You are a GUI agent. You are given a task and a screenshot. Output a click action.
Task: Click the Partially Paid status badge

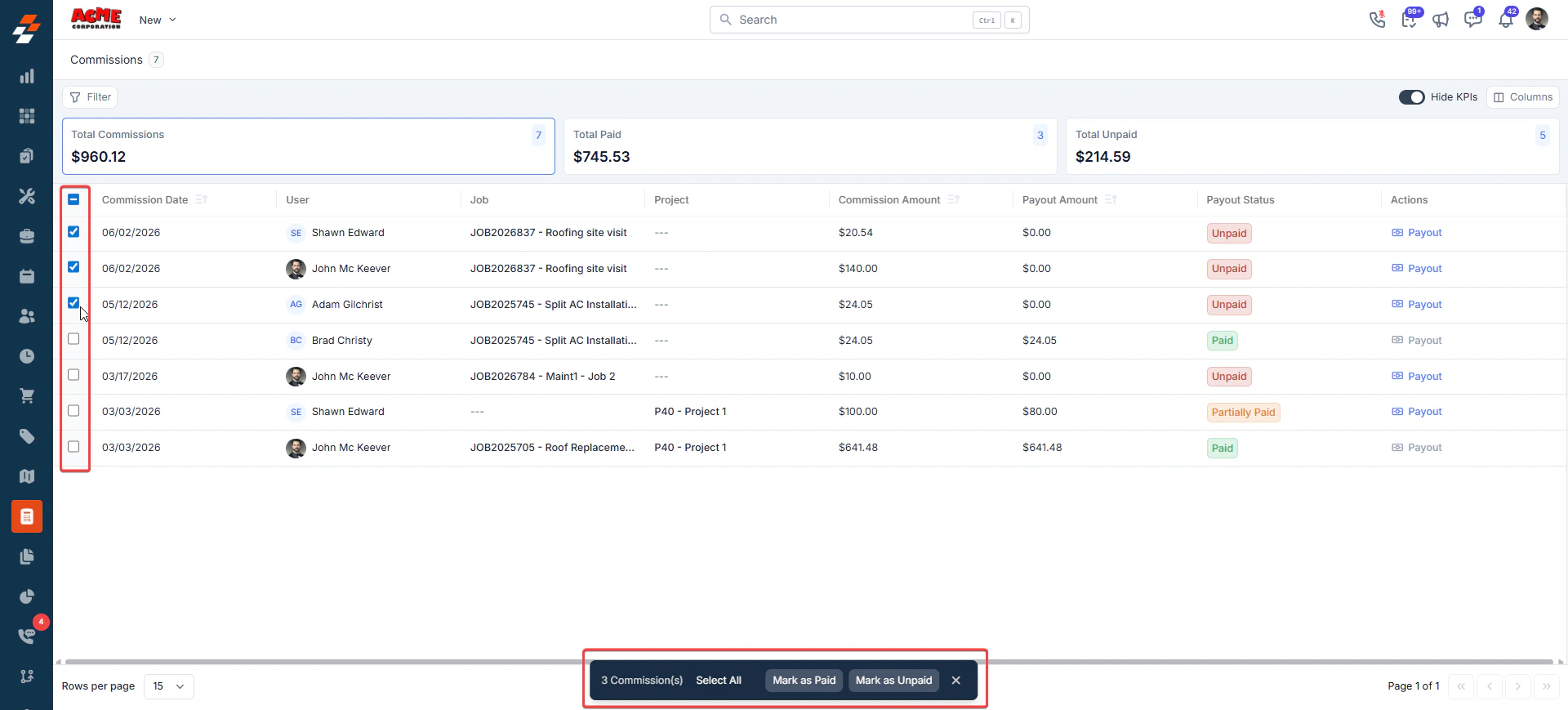tap(1243, 413)
